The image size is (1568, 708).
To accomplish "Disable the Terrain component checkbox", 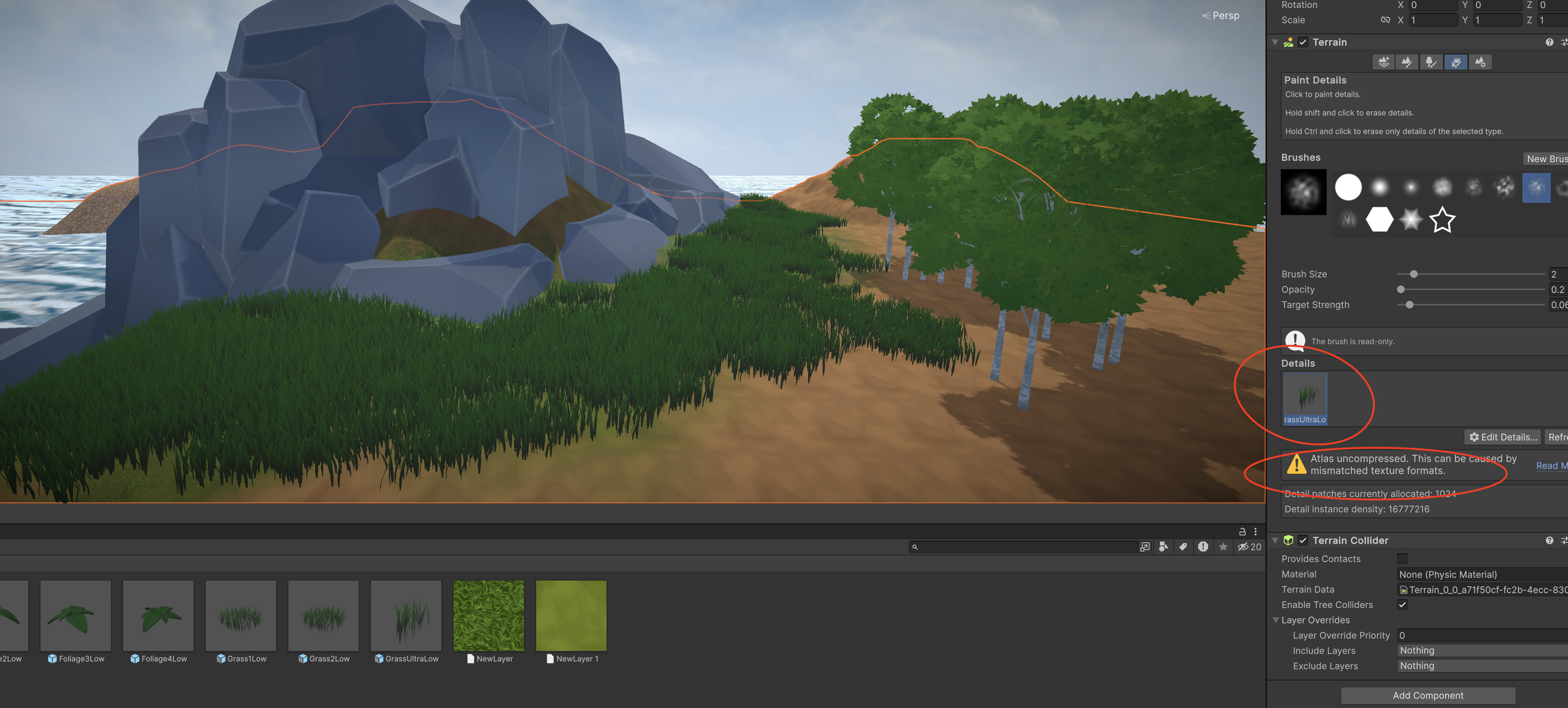I will 1303,41.
